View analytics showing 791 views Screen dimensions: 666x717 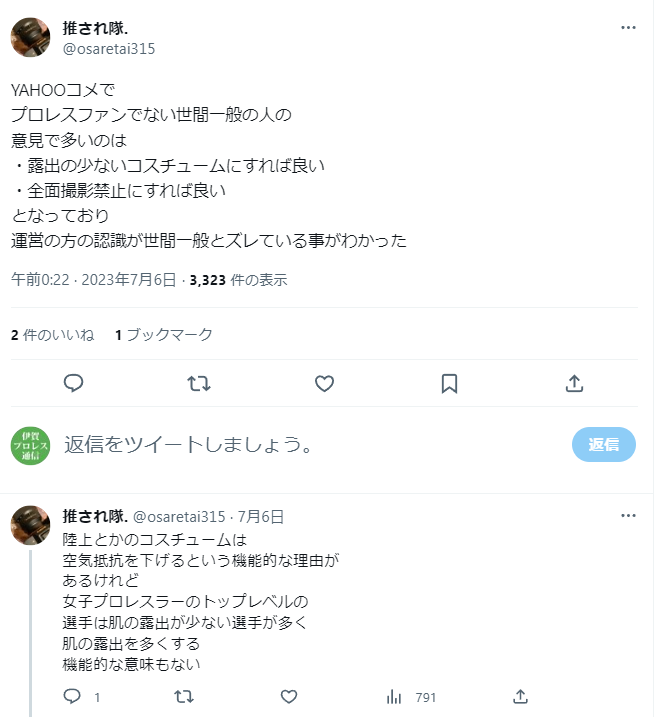(x=411, y=696)
